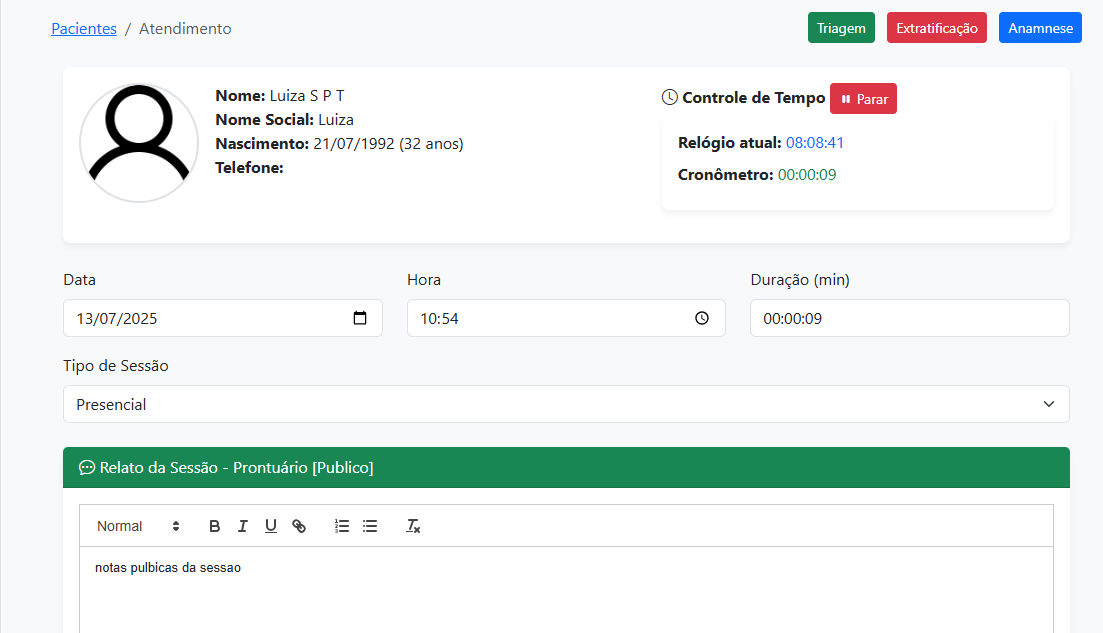Toggle bold formatting in the editor
The width and height of the screenshot is (1103, 633).
coord(214,526)
